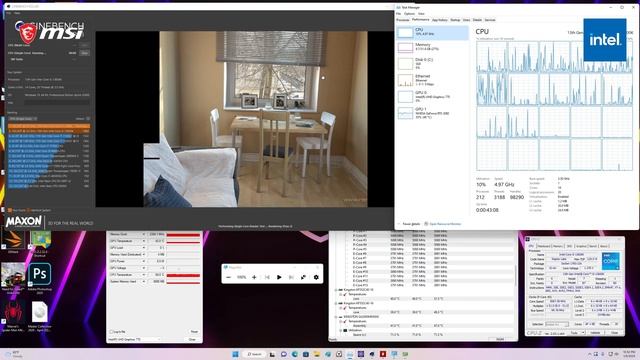Switch to Task Manager Details tab
Image resolution: width=640 pixels, height=360 pixels.
477,20
